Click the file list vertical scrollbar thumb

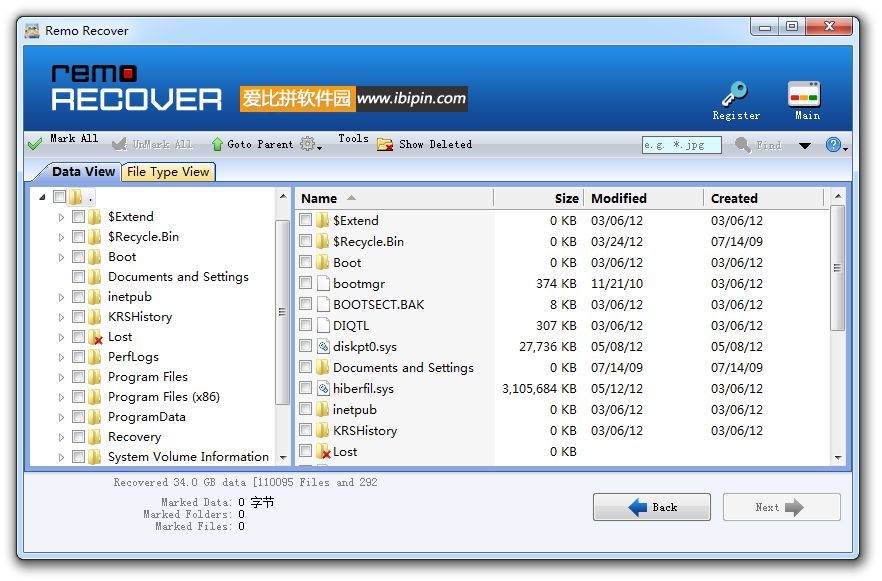coord(837,268)
